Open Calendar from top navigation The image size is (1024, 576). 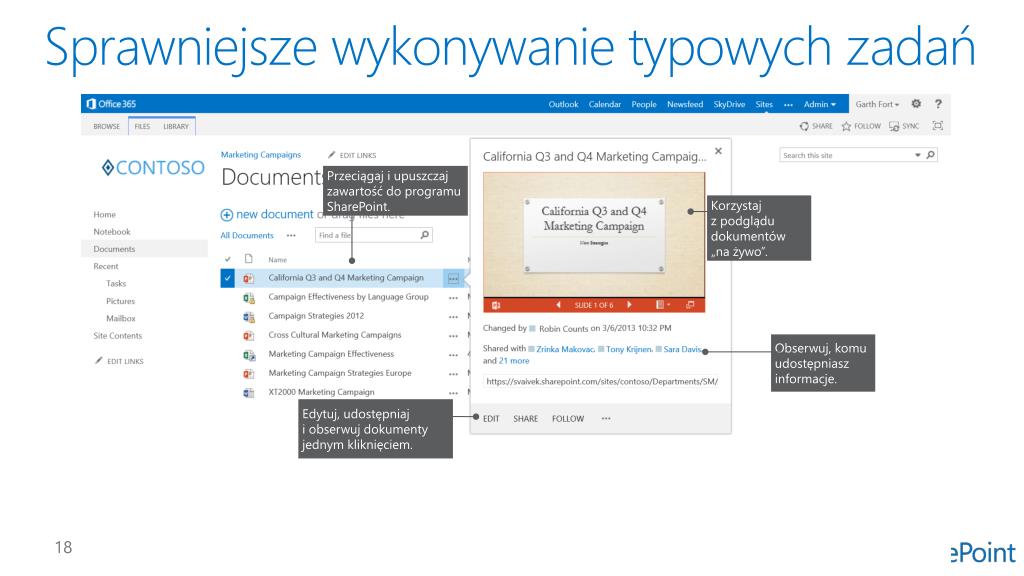605,104
